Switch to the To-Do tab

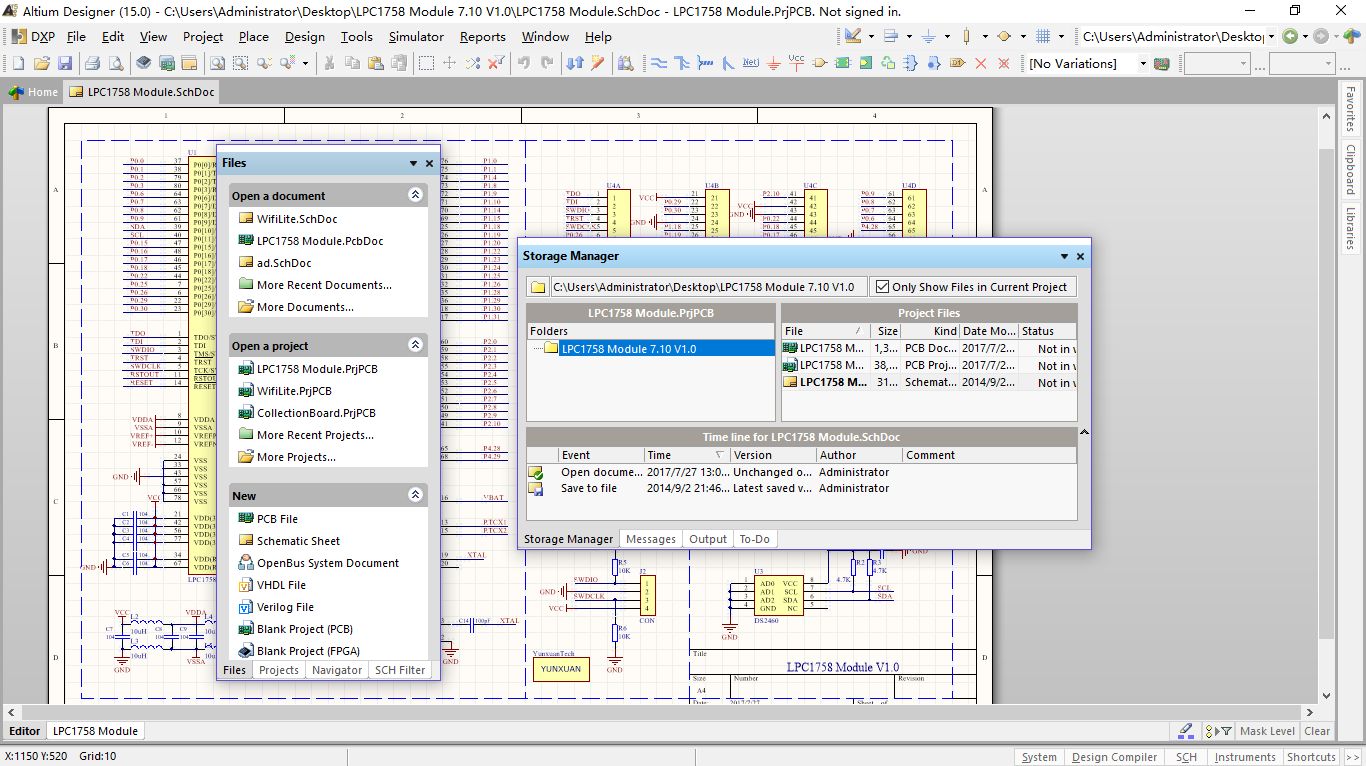pyautogui.click(x=754, y=539)
